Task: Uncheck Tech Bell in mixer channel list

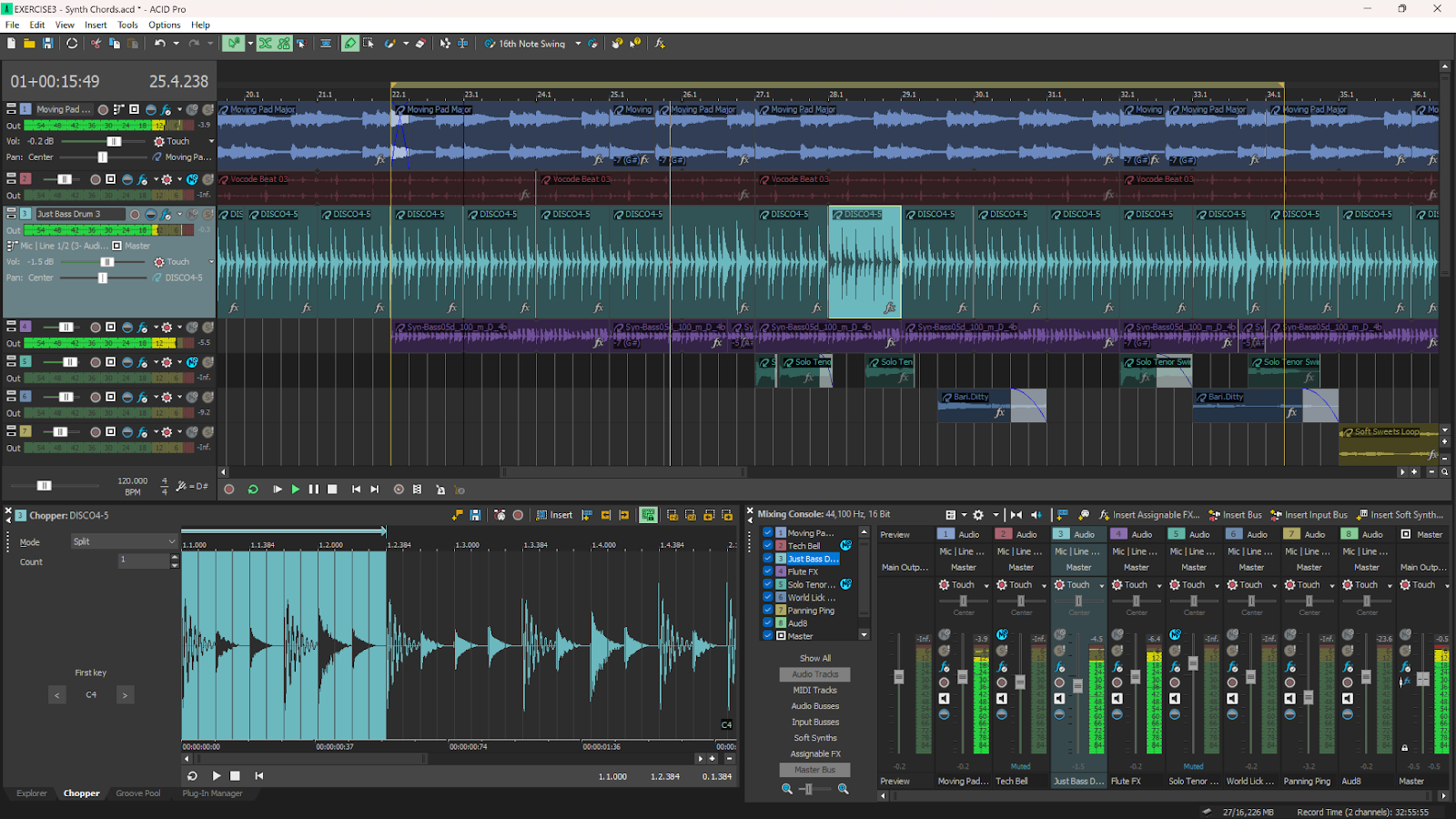Action: (x=768, y=546)
